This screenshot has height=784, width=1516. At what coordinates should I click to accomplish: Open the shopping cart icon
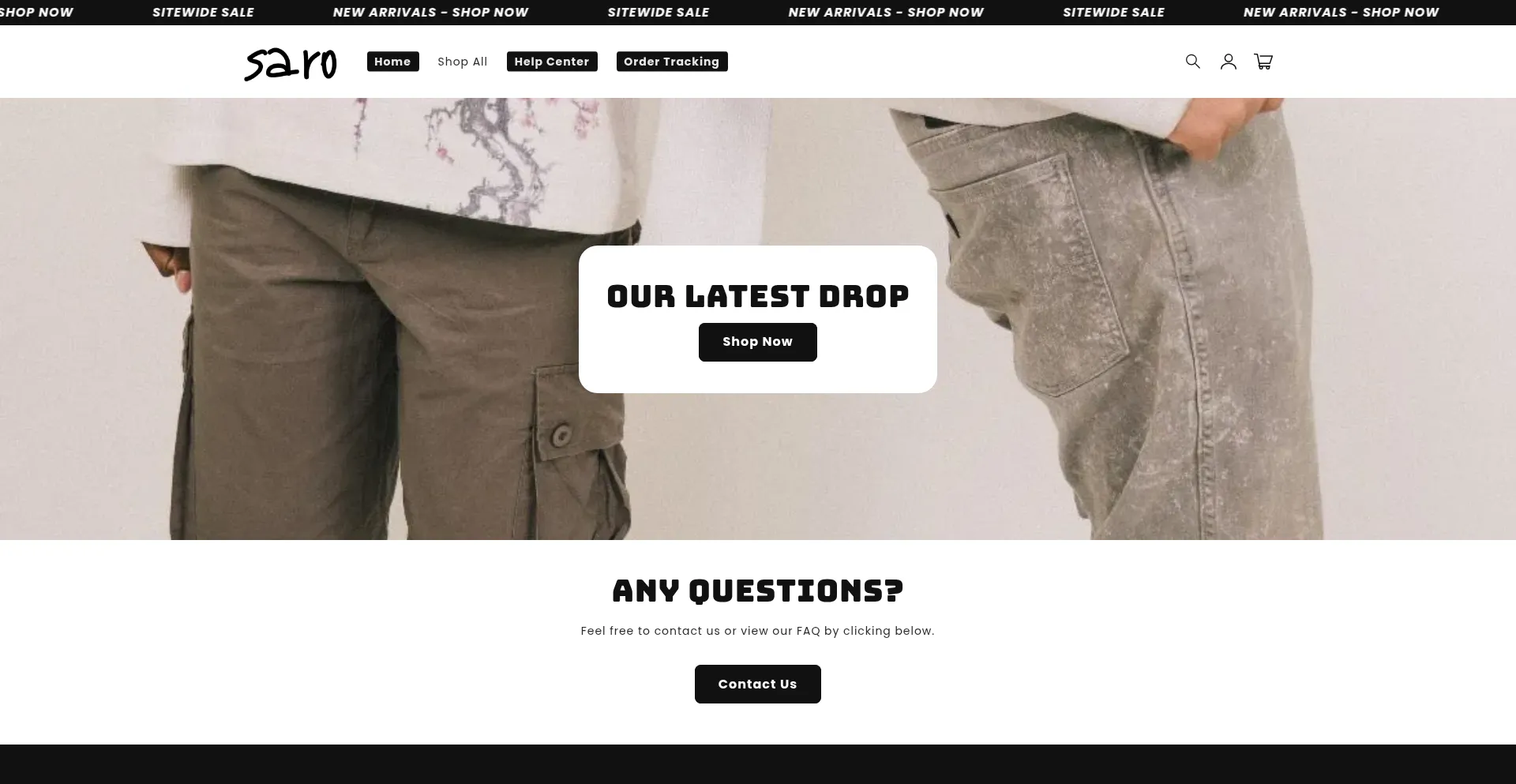1263,62
